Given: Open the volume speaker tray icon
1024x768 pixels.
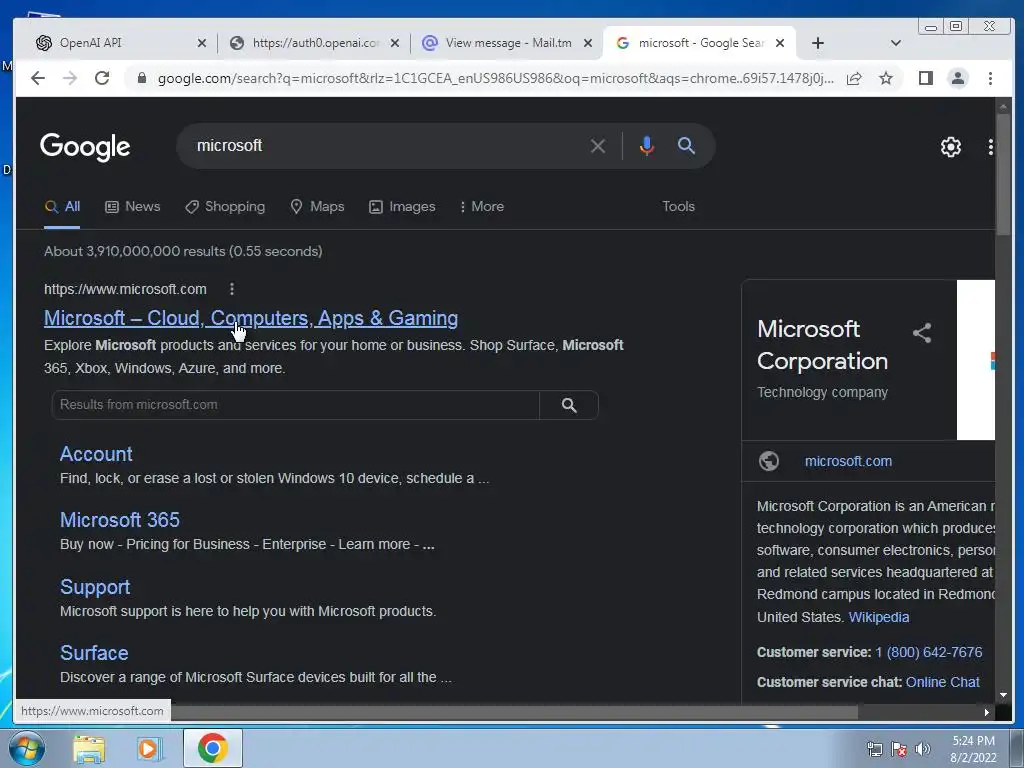Looking at the screenshot, I should point(922,749).
